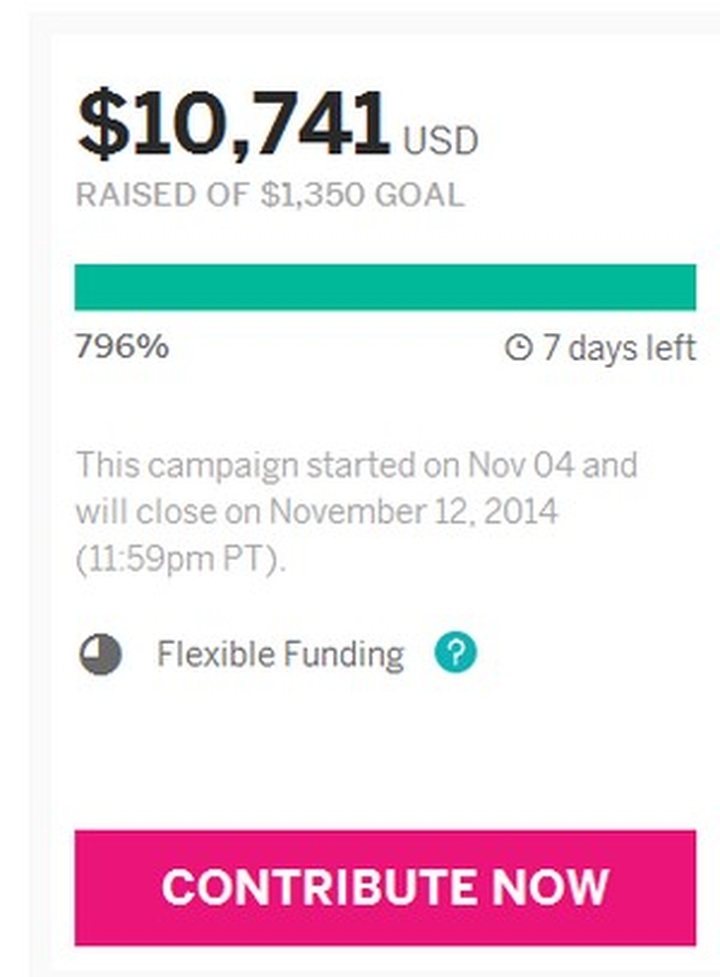Click the USD currency label
The width and height of the screenshot is (720, 977).
click(440, 142)
